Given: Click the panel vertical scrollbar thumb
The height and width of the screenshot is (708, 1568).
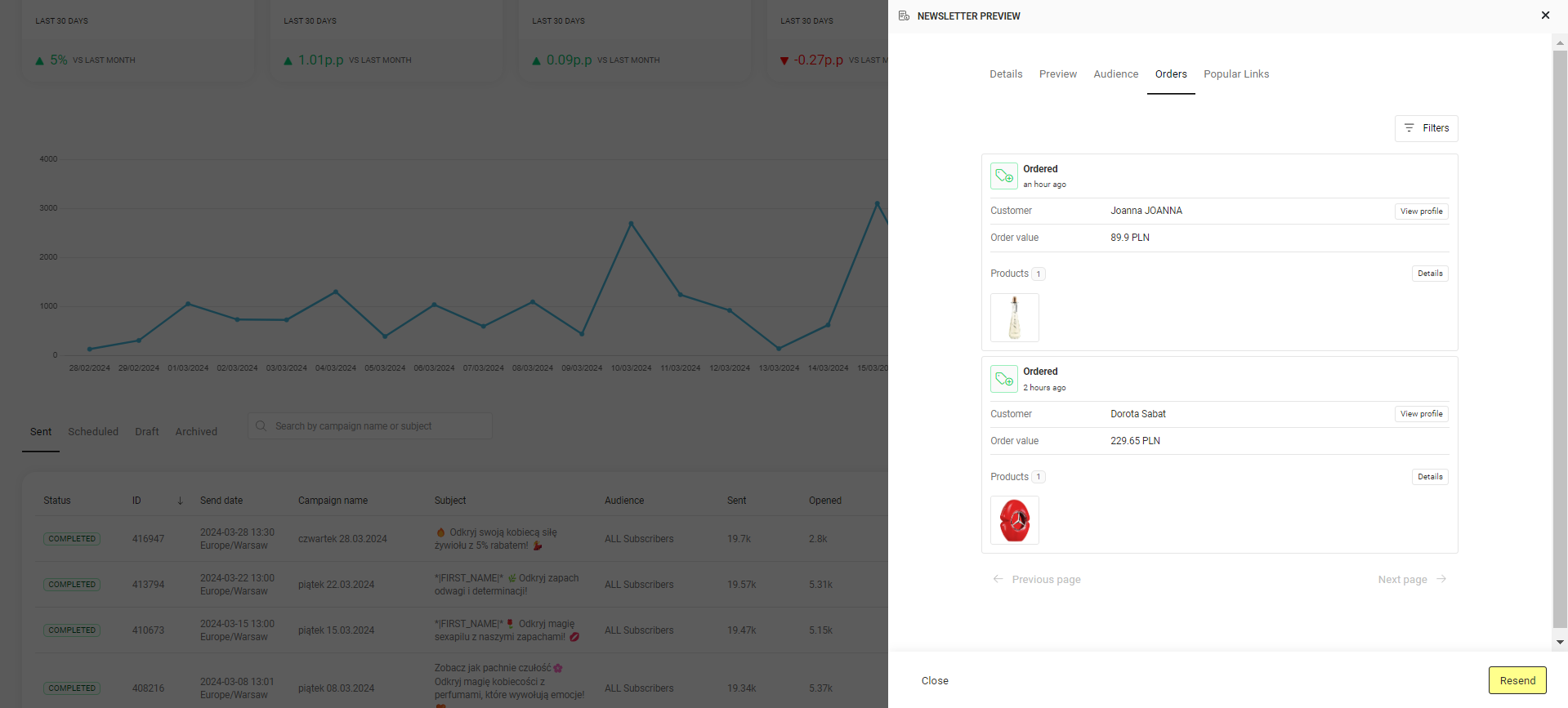Looking at the screenshot, I should coord(1560,339).
